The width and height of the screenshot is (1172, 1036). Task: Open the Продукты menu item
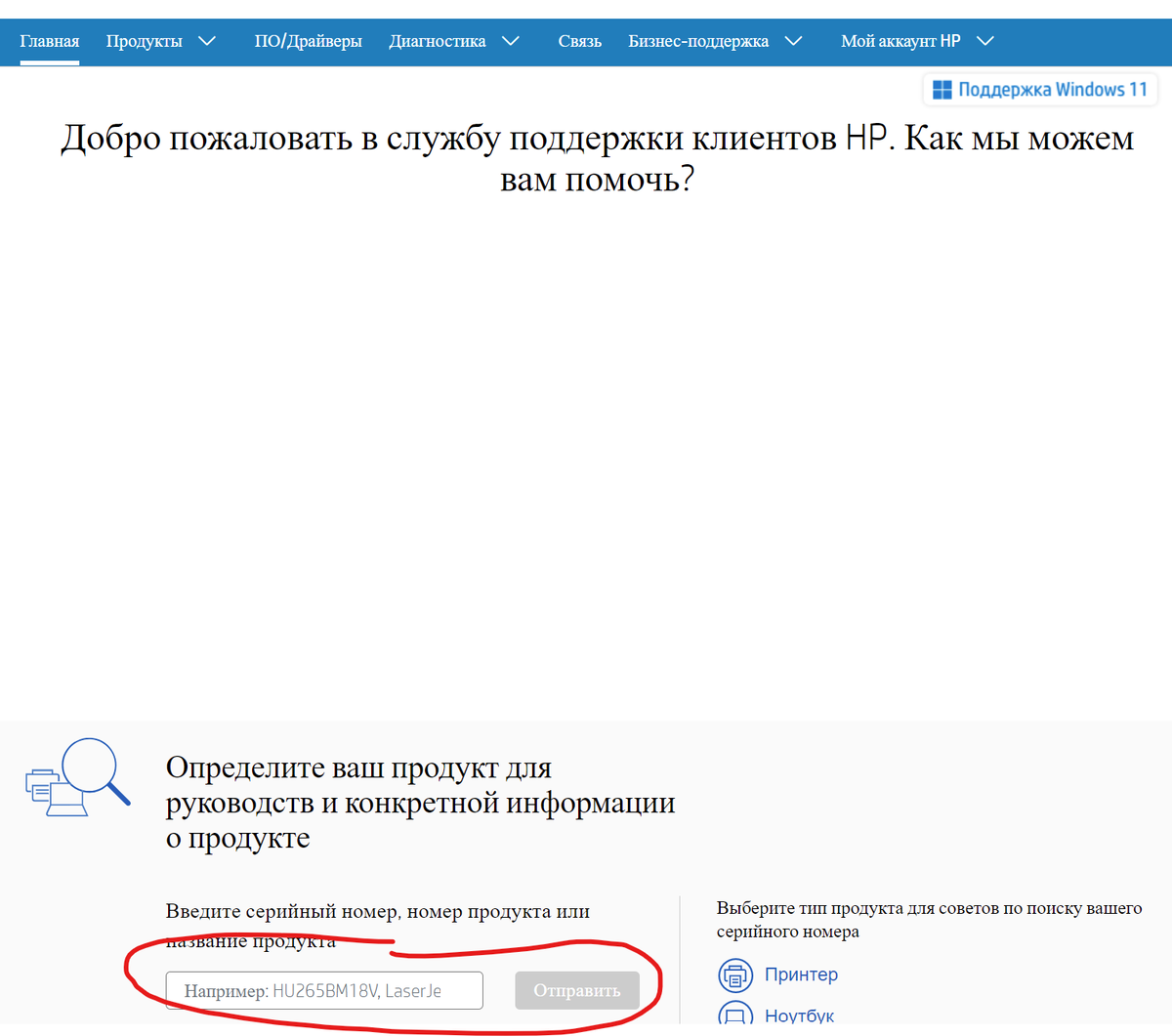(145, 41)
